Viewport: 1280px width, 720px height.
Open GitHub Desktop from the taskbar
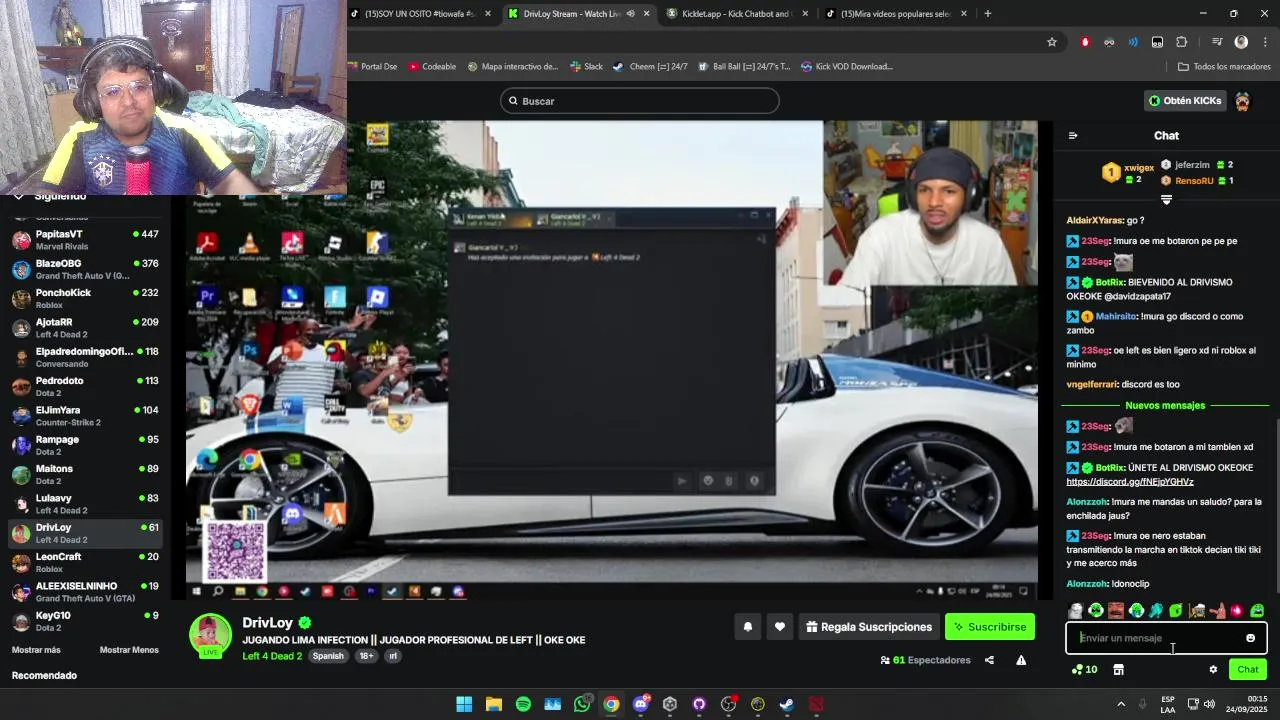(699, 704)
